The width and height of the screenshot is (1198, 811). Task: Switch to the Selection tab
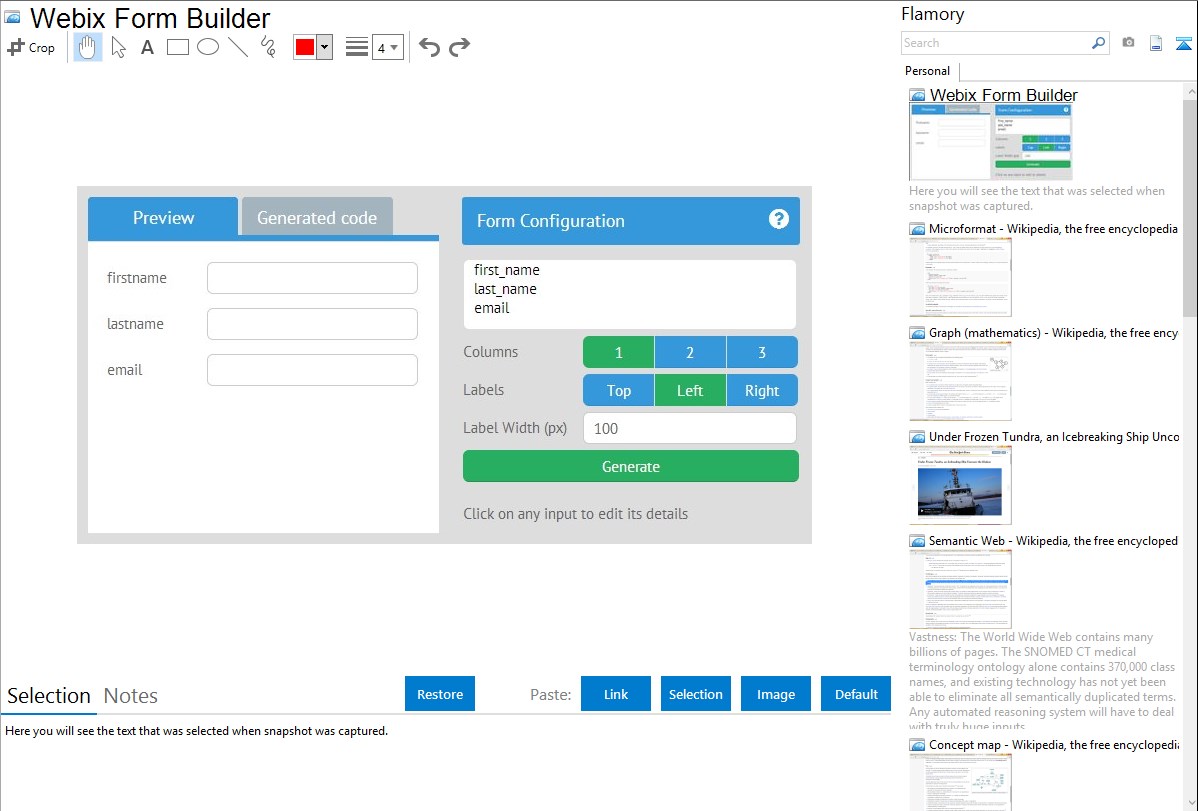[49, 696]
